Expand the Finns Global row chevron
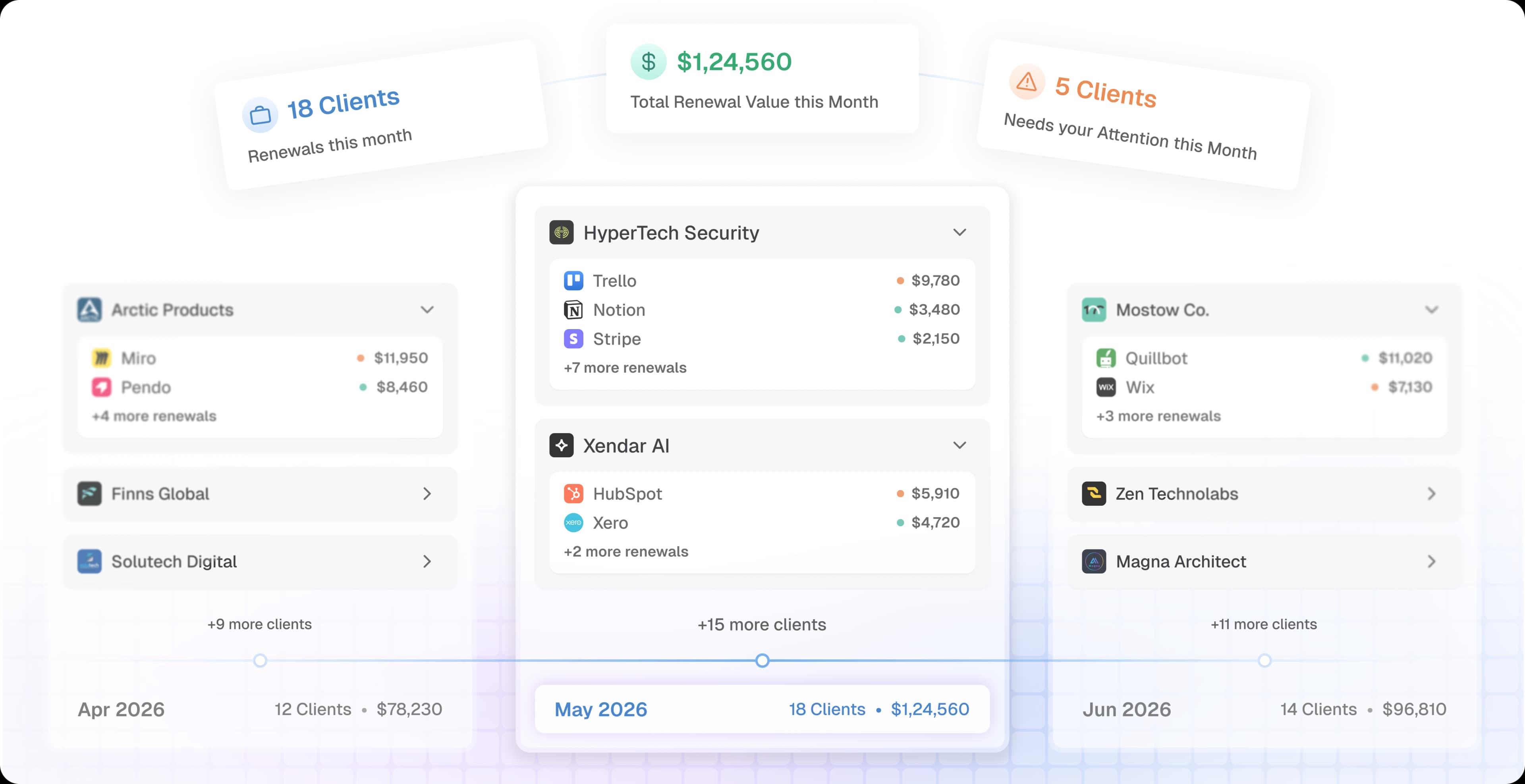This screenshot has height=784, width=1525. pos(427,493)
